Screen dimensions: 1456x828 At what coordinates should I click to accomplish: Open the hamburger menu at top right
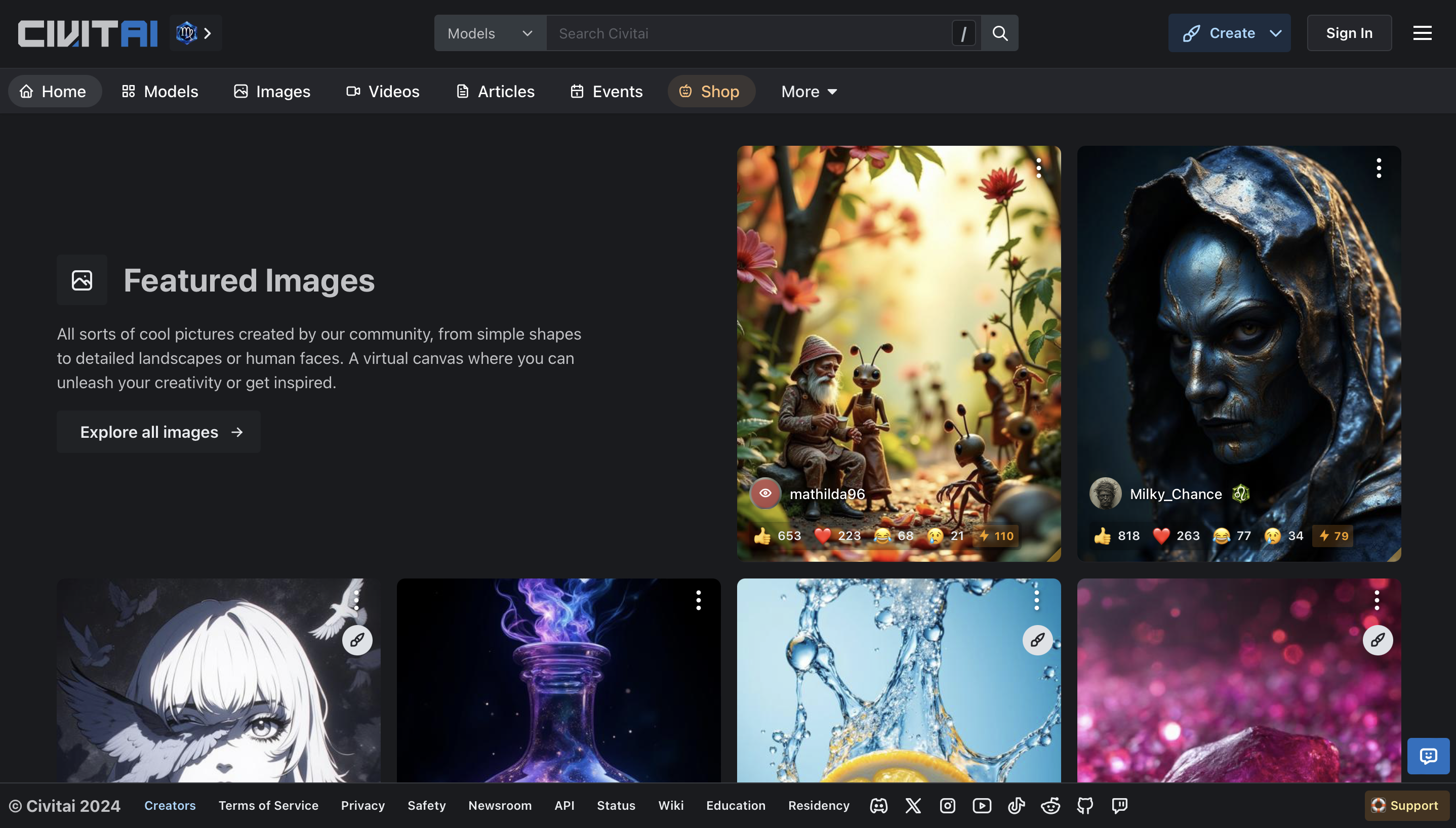[x=1422, y=33]
